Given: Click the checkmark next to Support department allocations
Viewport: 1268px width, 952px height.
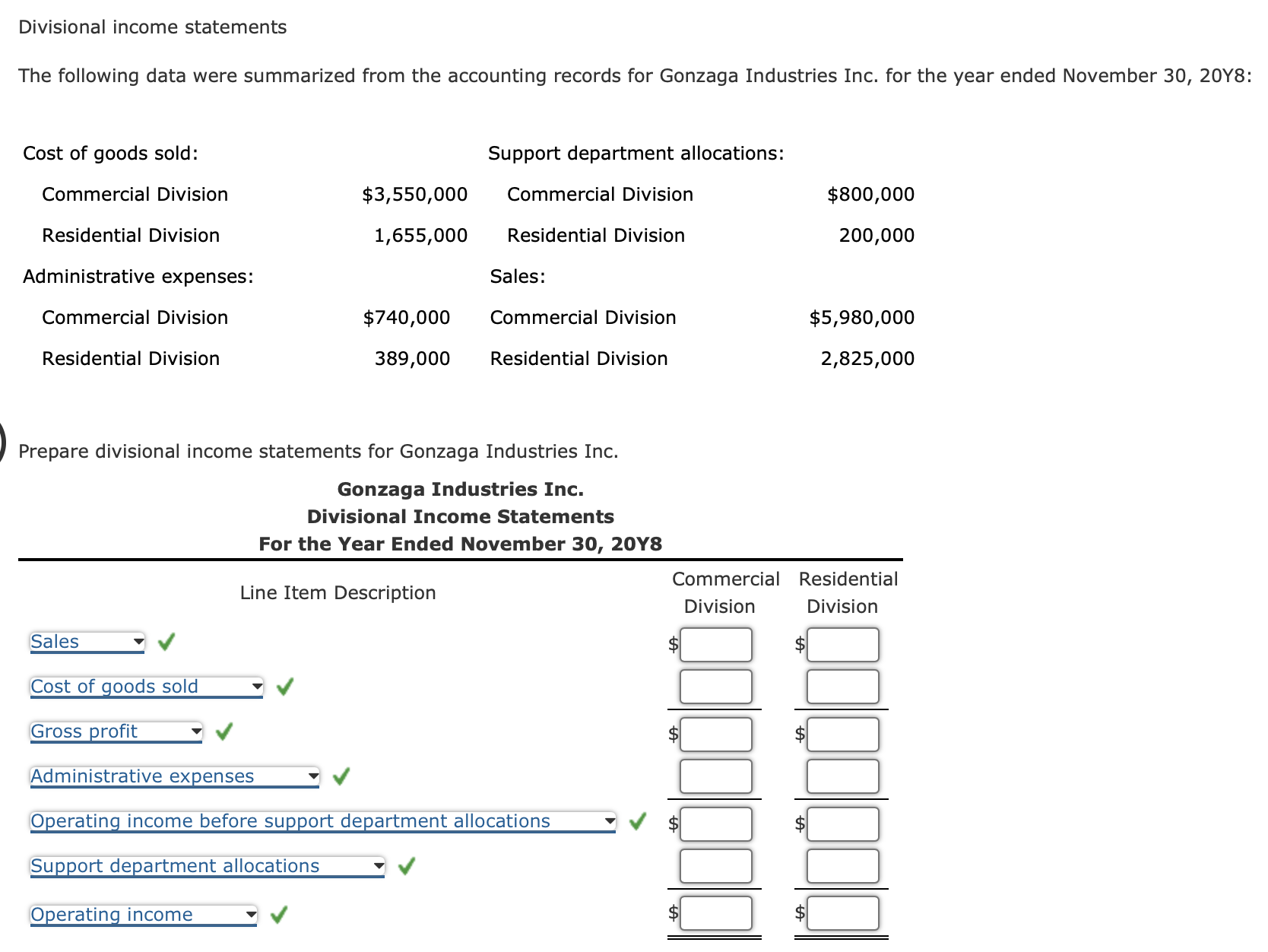Looking at the screenshot, I should [407, 865].
